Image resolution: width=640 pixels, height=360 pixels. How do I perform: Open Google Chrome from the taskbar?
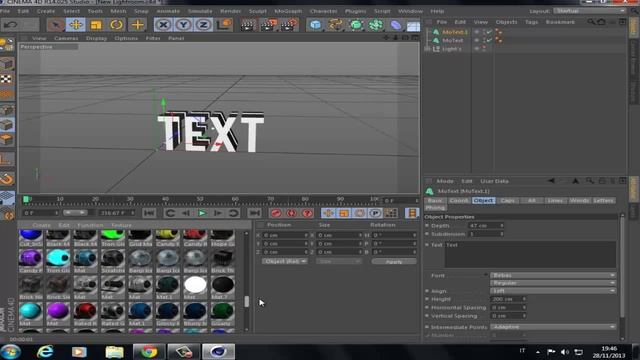[x=149, y=351]
